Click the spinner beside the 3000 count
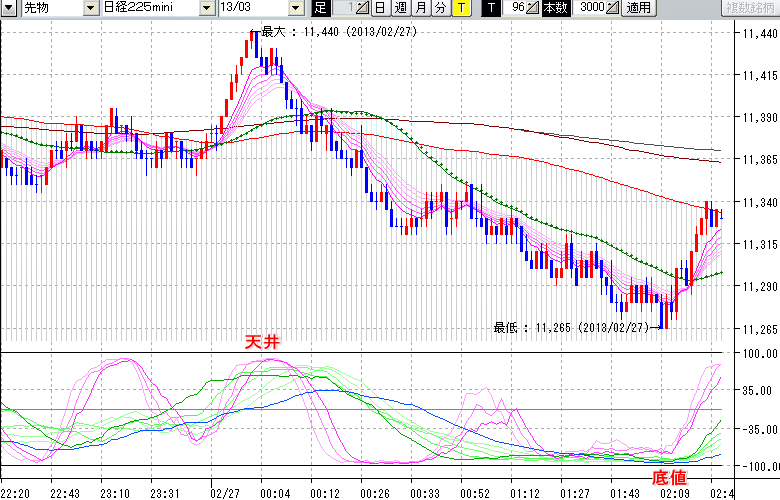Viewport: 780px width, 500px height. pos(613,8)
